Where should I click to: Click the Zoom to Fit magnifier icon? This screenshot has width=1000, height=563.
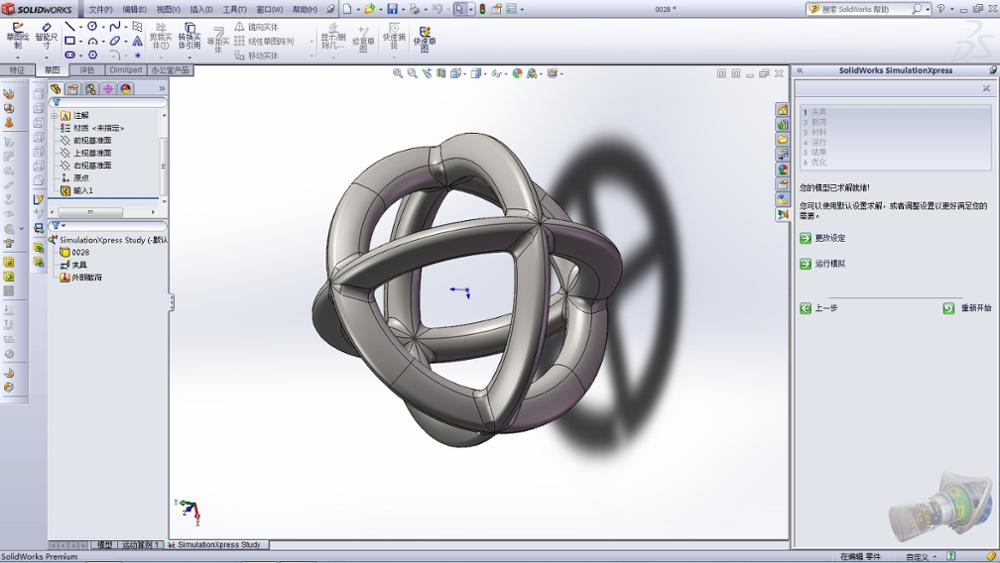coord(398,73)
